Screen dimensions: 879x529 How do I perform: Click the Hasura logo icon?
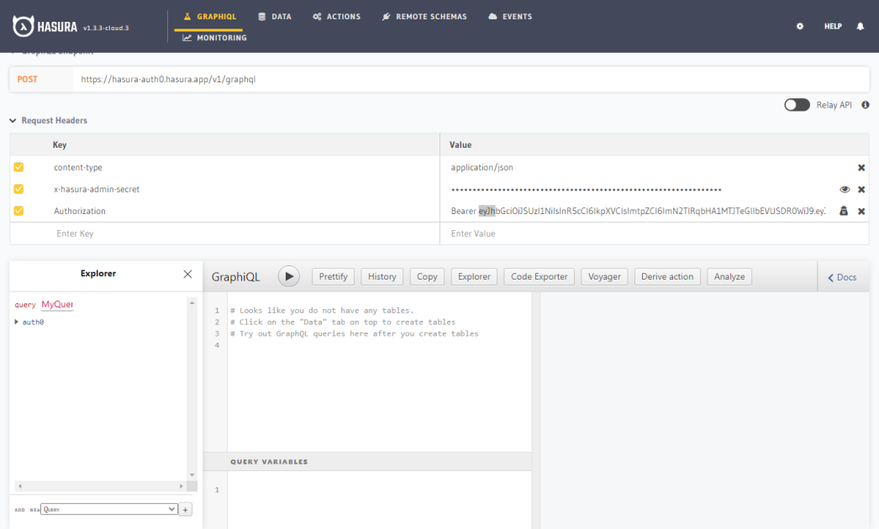24,26
